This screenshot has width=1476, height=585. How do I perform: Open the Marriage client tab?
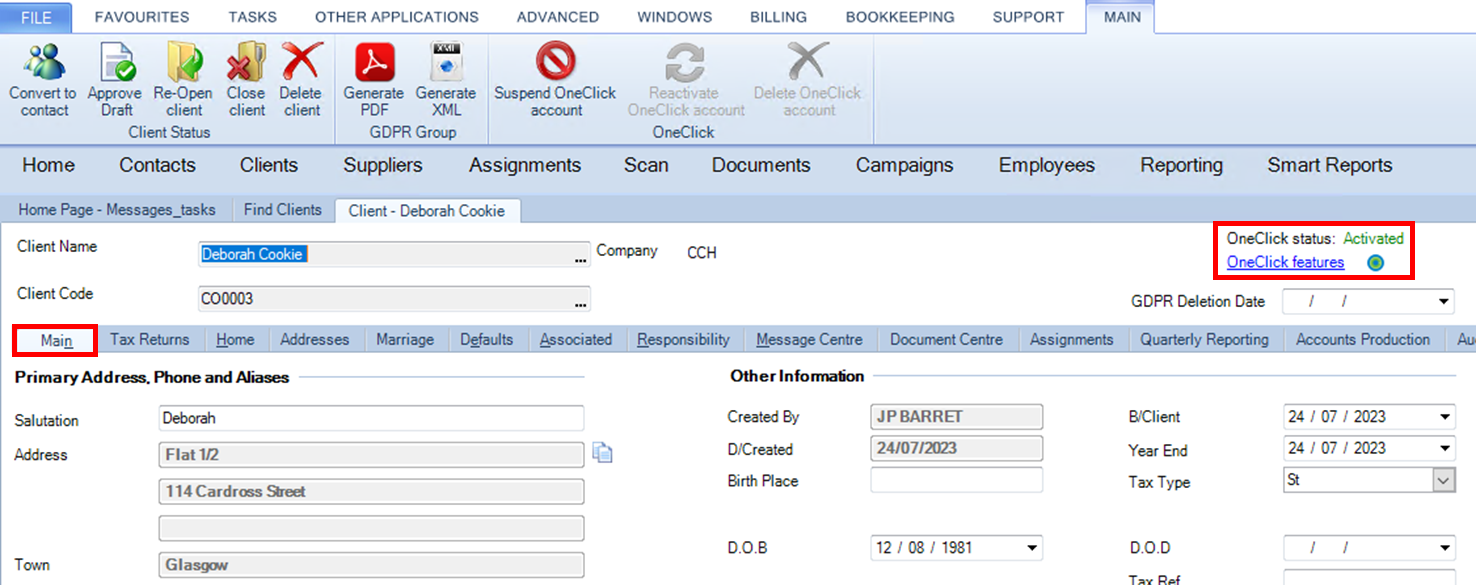[x=405, y=340]
